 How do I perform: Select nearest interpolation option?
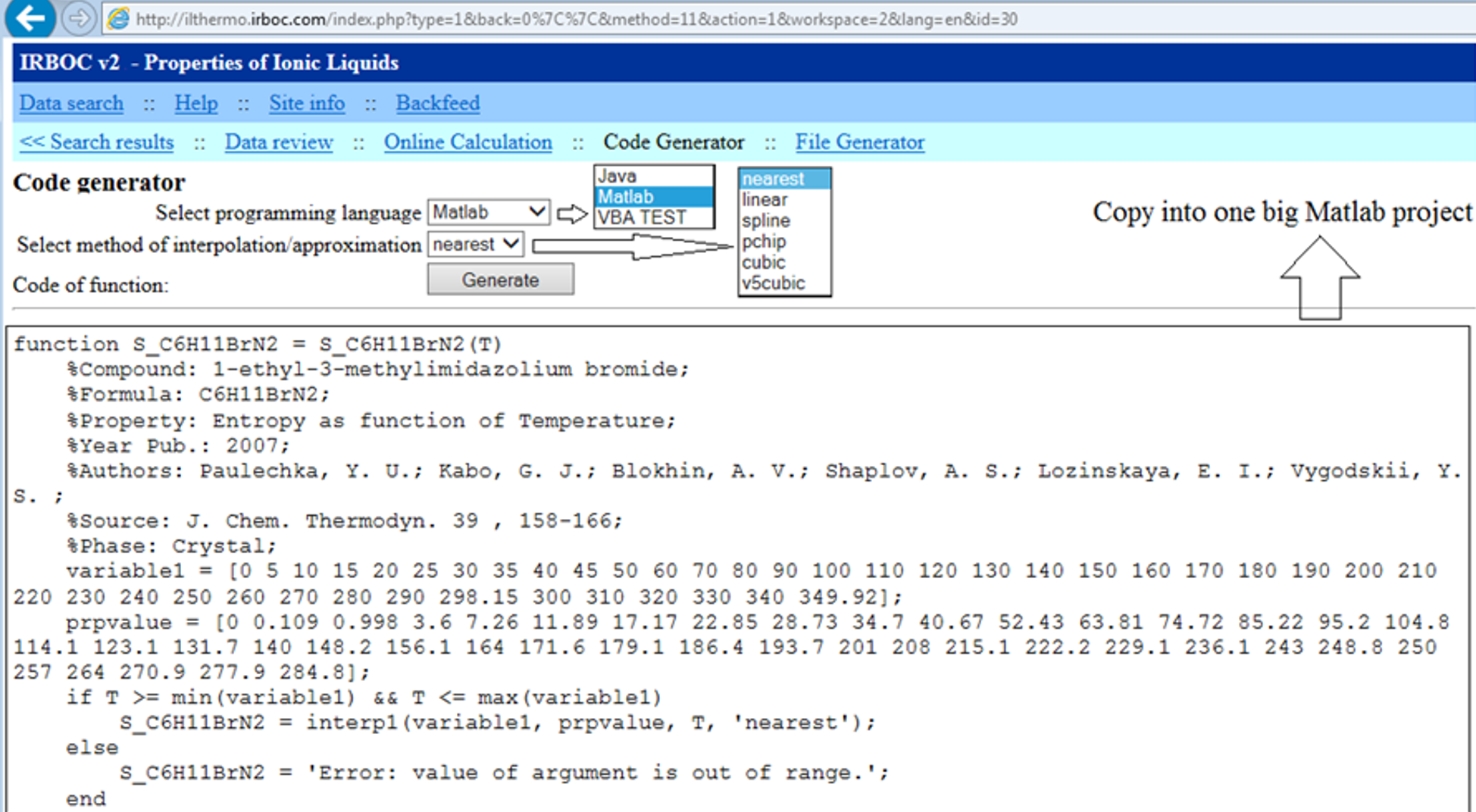coord(784,179)
